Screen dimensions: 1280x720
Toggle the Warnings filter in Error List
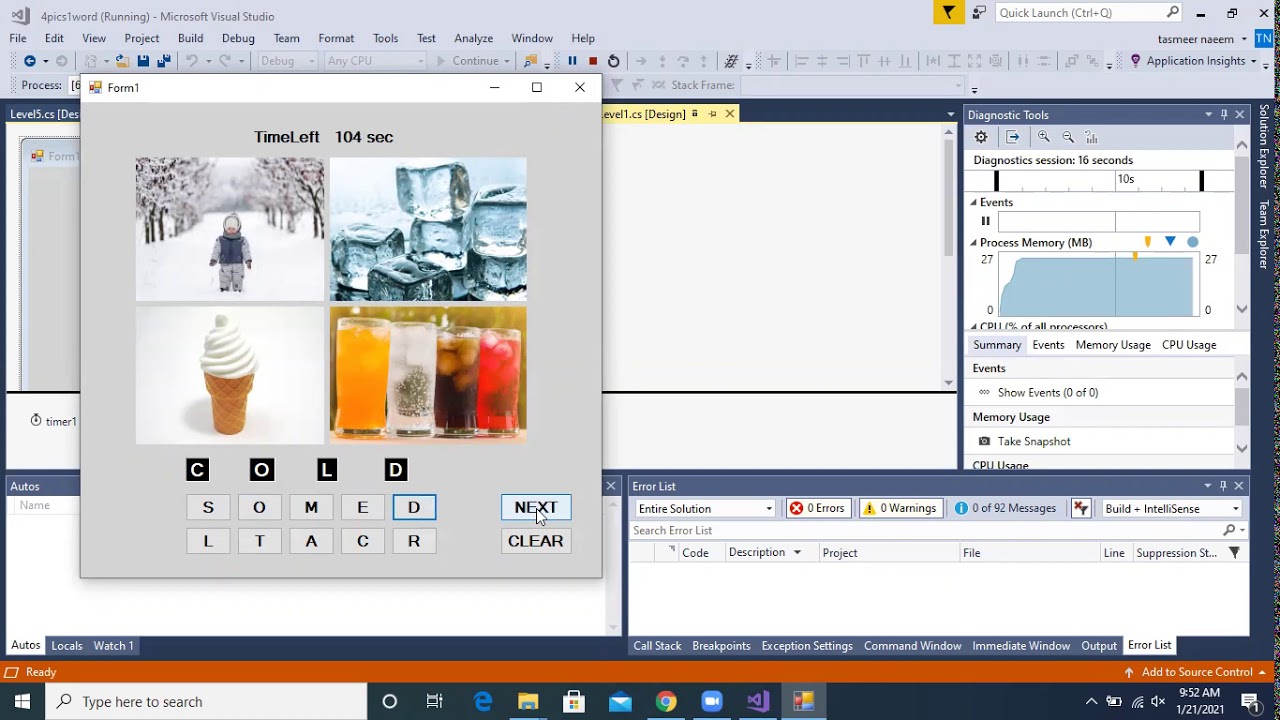899,508
